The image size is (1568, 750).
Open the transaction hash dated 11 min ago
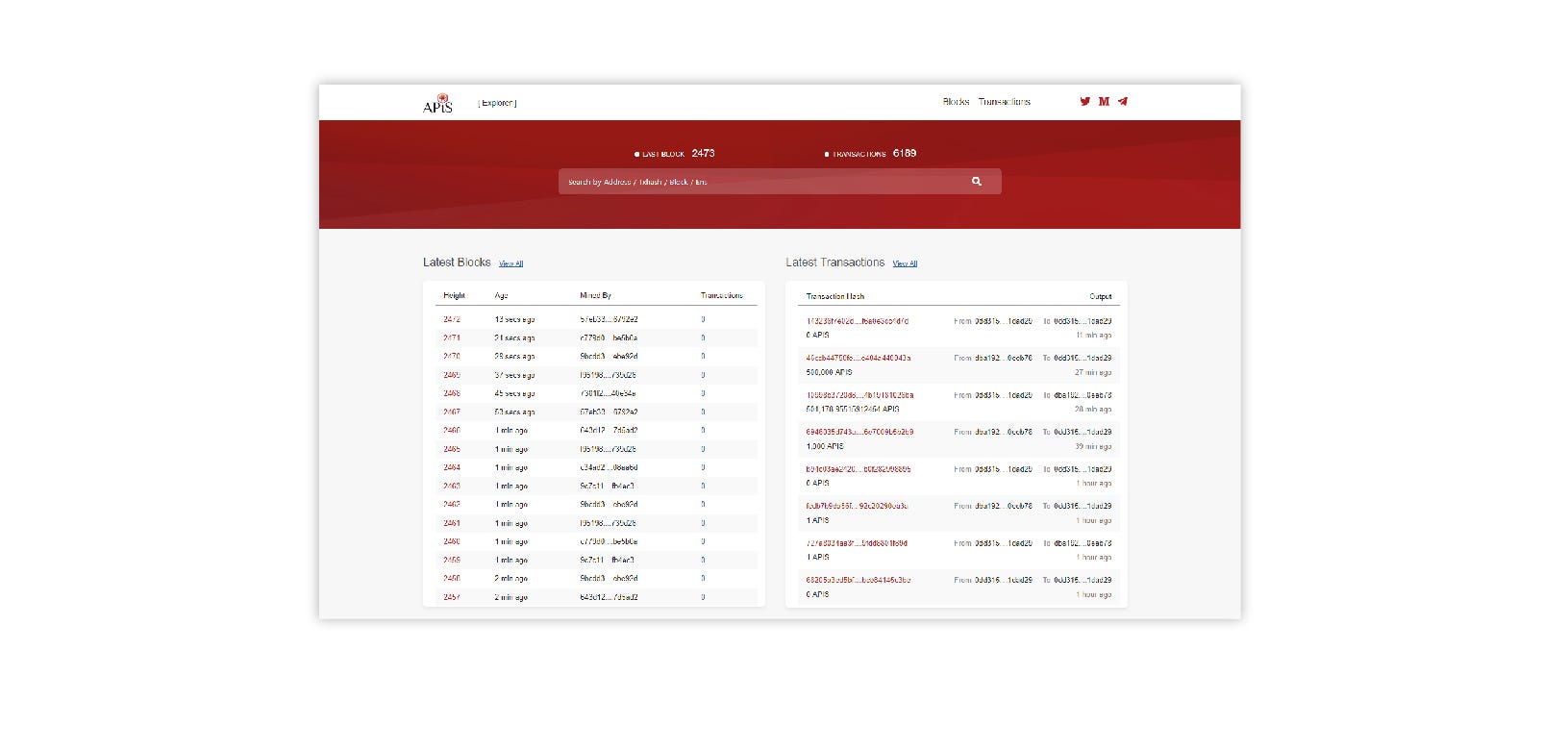857,321
